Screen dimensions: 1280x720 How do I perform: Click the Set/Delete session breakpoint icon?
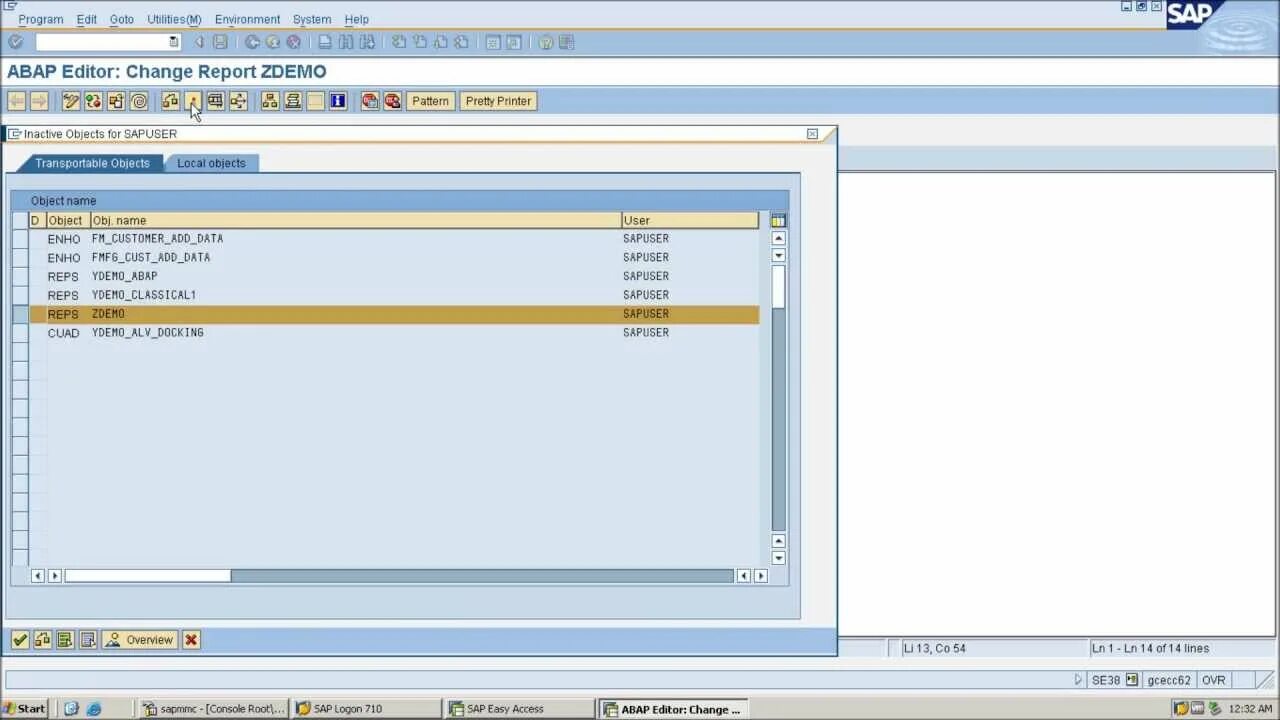[370, 101]
